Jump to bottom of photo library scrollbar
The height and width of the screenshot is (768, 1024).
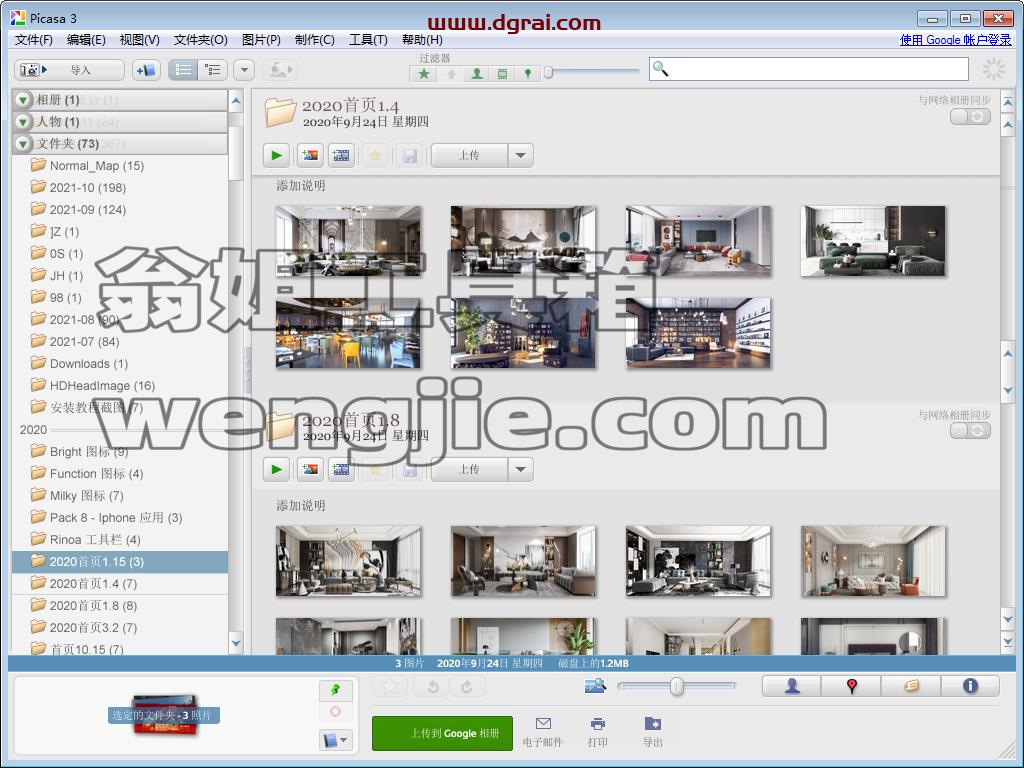tap(1008, 643)
